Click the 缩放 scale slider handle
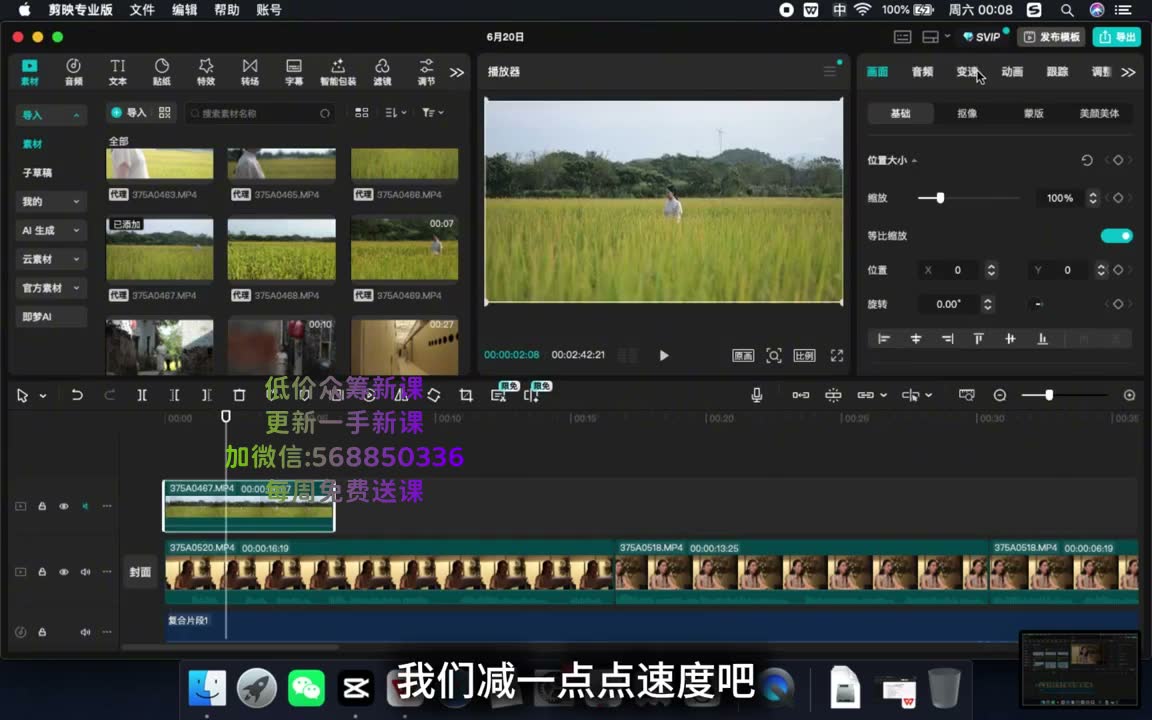Screen dimensions: 1152x720 point(940,198)
